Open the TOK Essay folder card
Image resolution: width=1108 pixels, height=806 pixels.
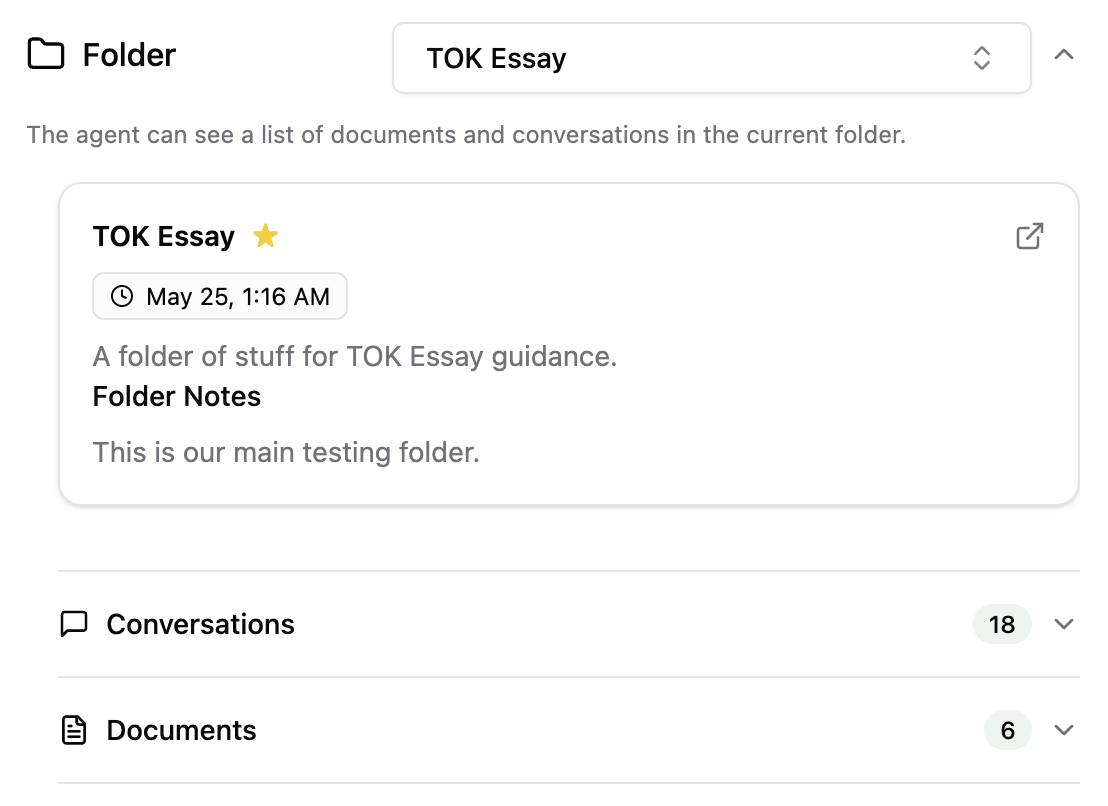tap(570, 343)
